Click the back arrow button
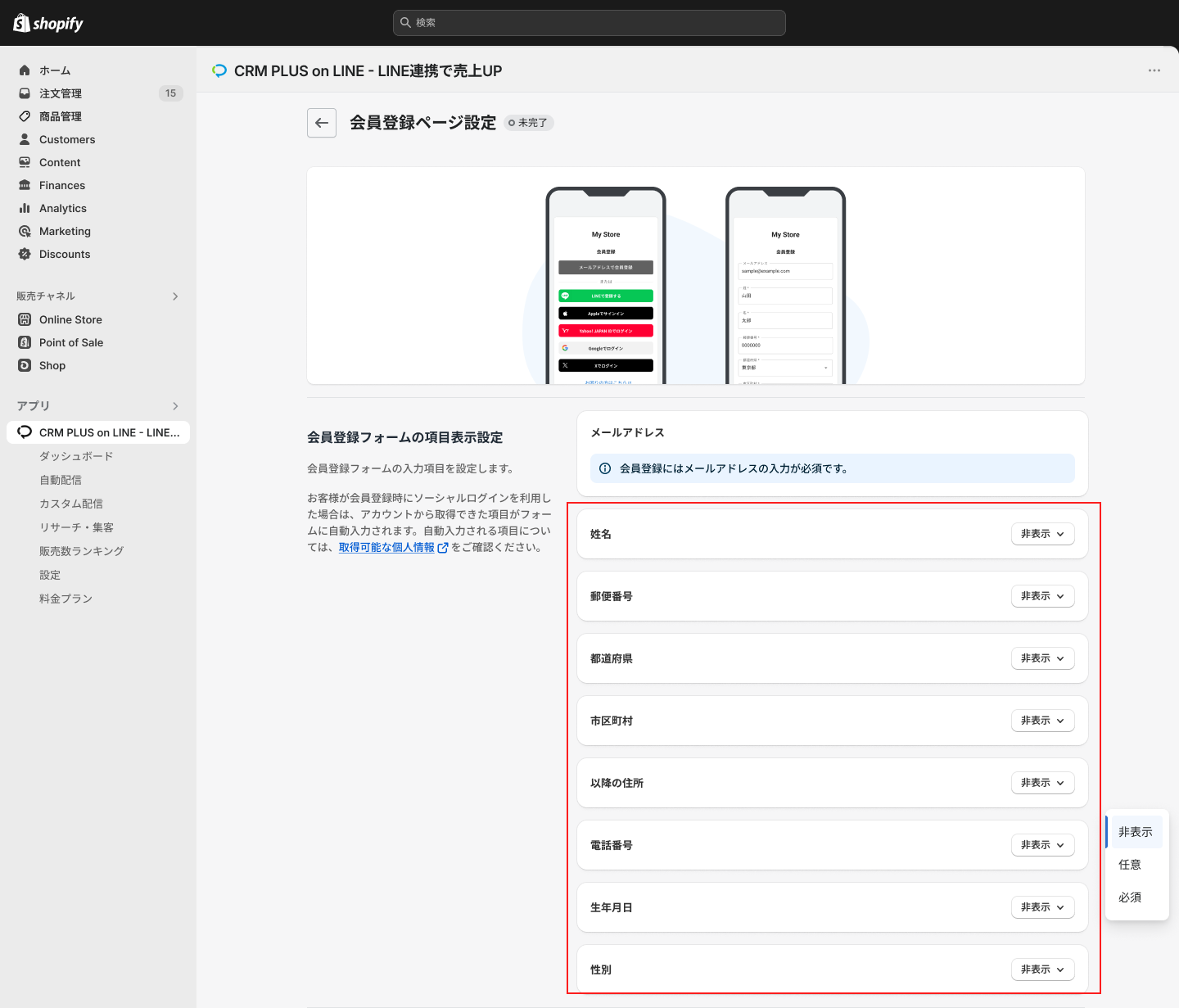Screen dimensions: 1179x1008 click(322, 123)
